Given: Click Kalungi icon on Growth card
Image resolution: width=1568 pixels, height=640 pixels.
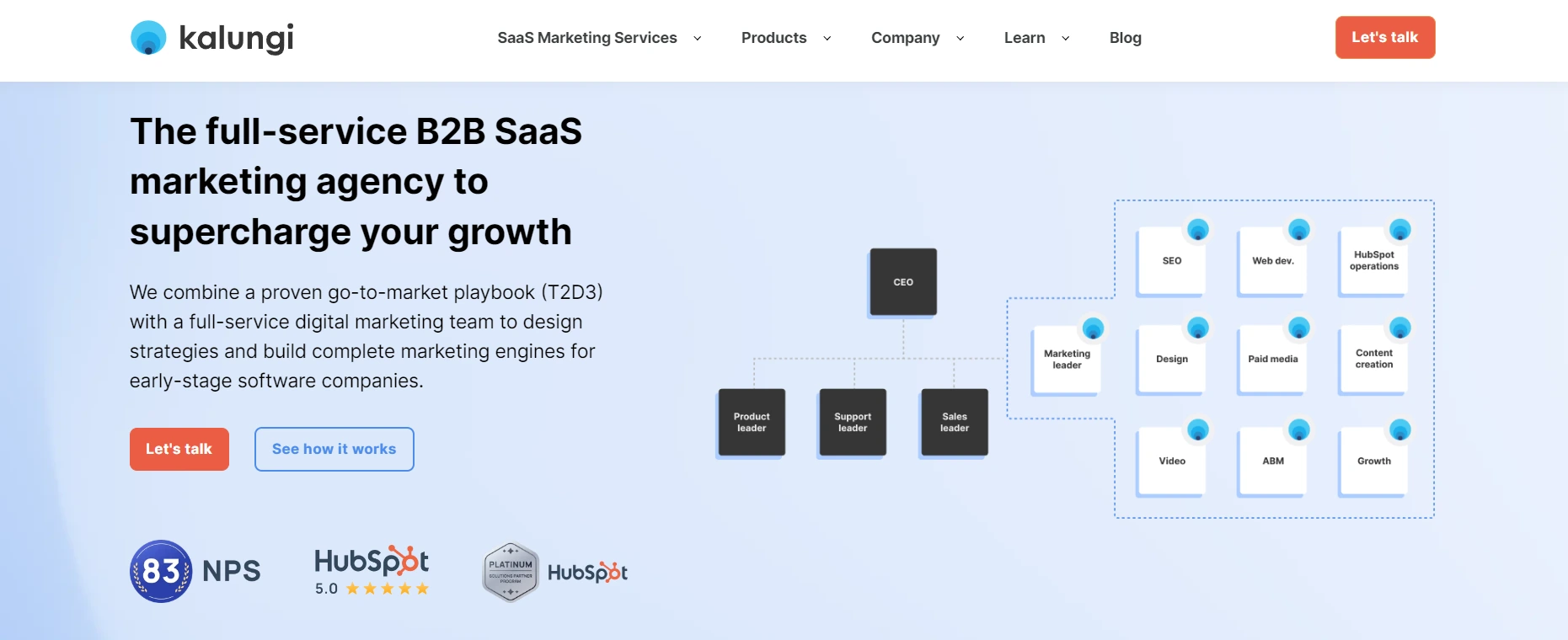Looking at the screenshot, I should coord(1400,429).
